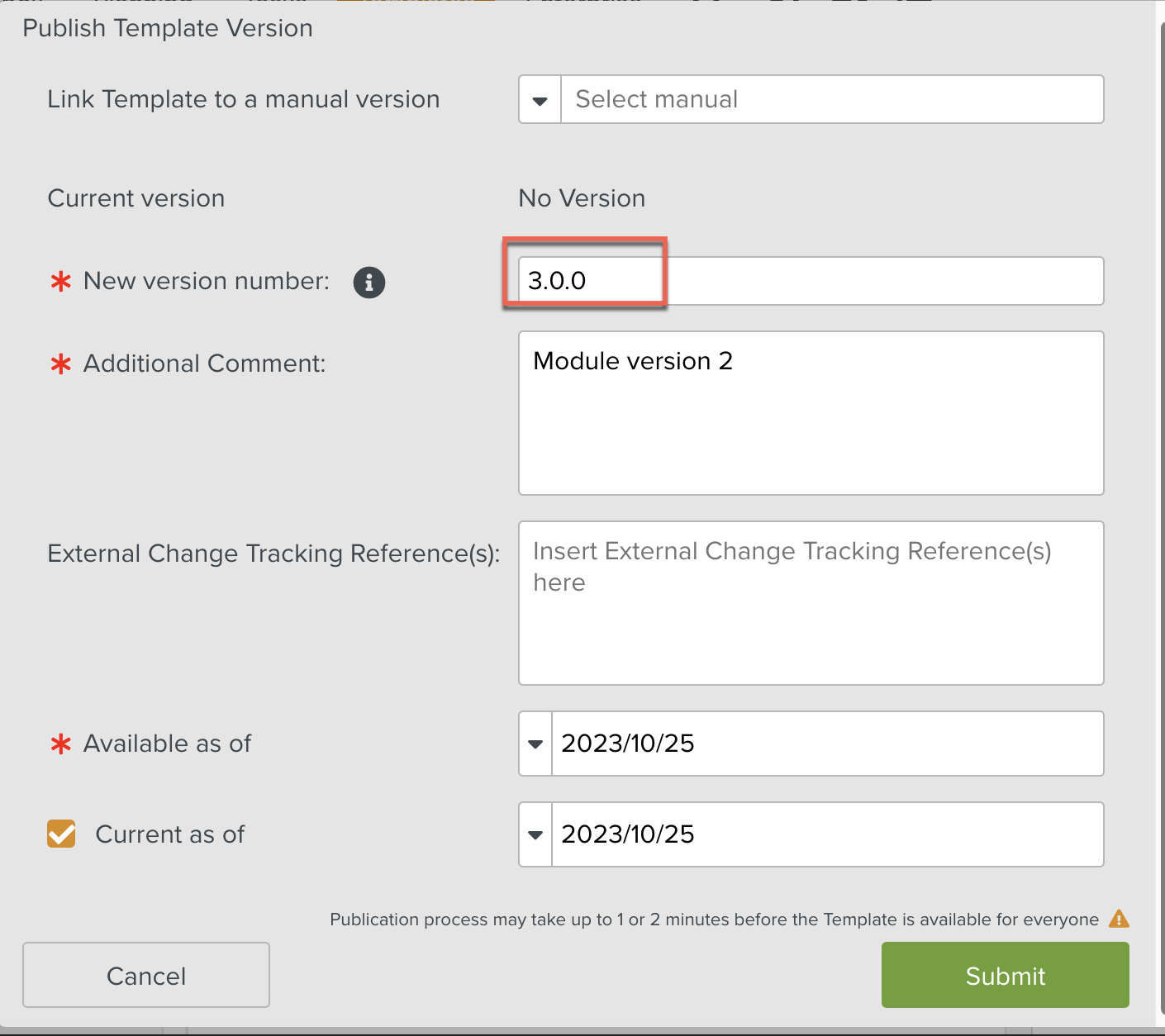Open the Select manual dropdown arrow

pos(540,100)
